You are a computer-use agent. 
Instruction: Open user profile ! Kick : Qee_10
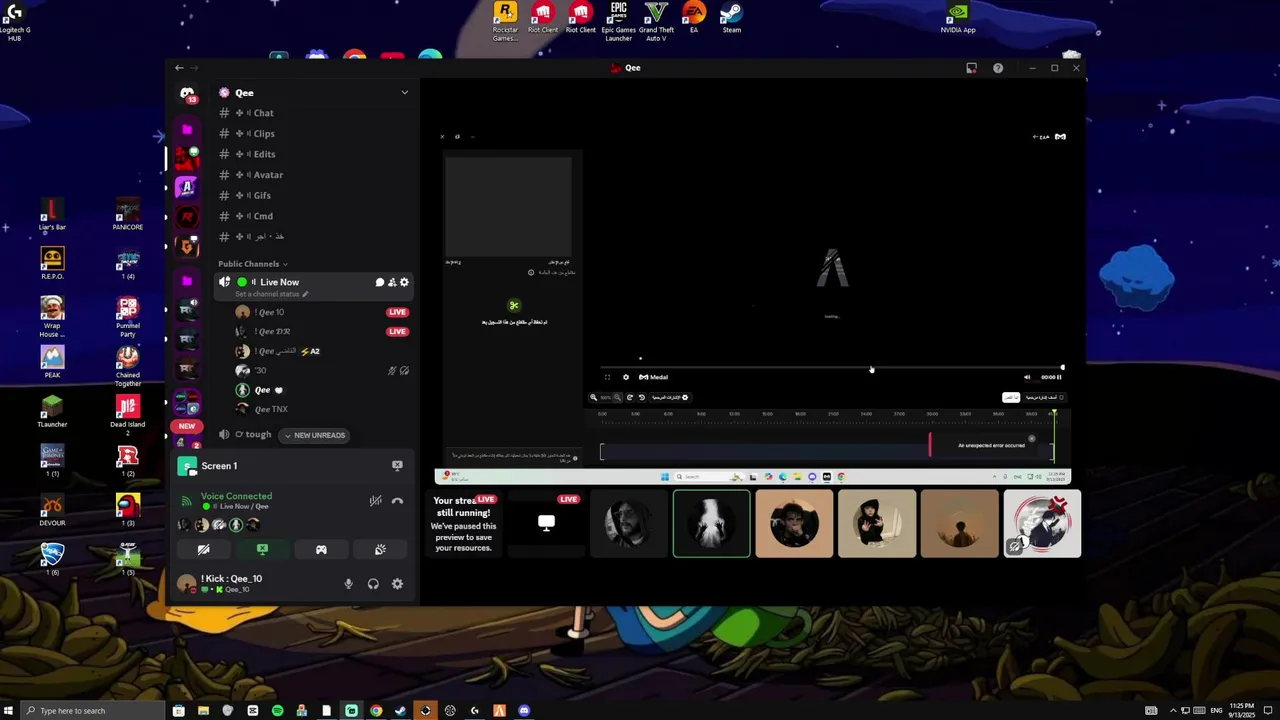point(220,583)
